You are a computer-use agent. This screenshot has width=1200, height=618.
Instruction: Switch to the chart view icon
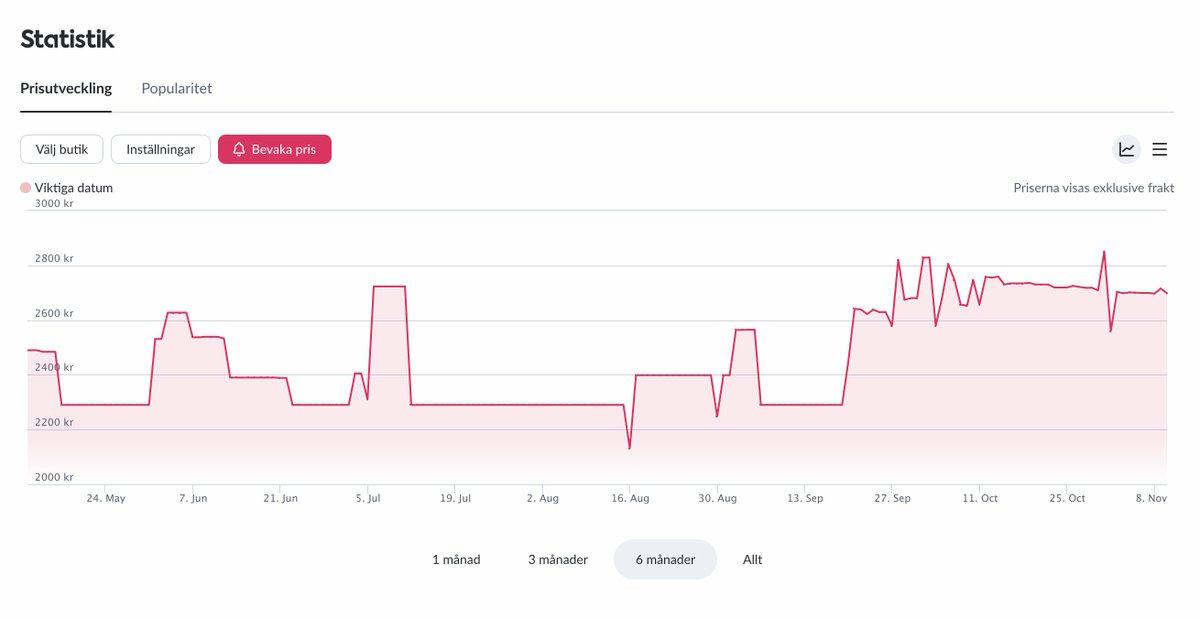1127,150
